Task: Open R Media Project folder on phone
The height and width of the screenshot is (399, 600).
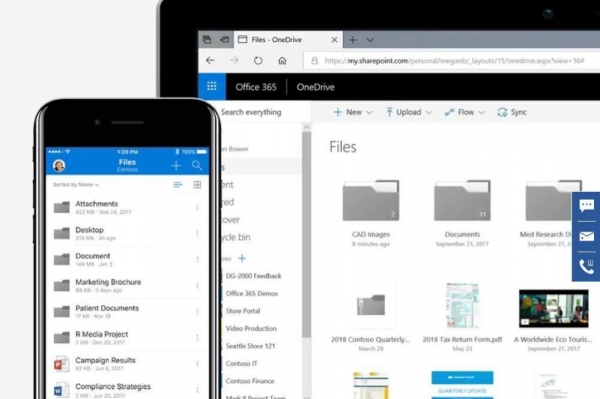Action: 127,337
